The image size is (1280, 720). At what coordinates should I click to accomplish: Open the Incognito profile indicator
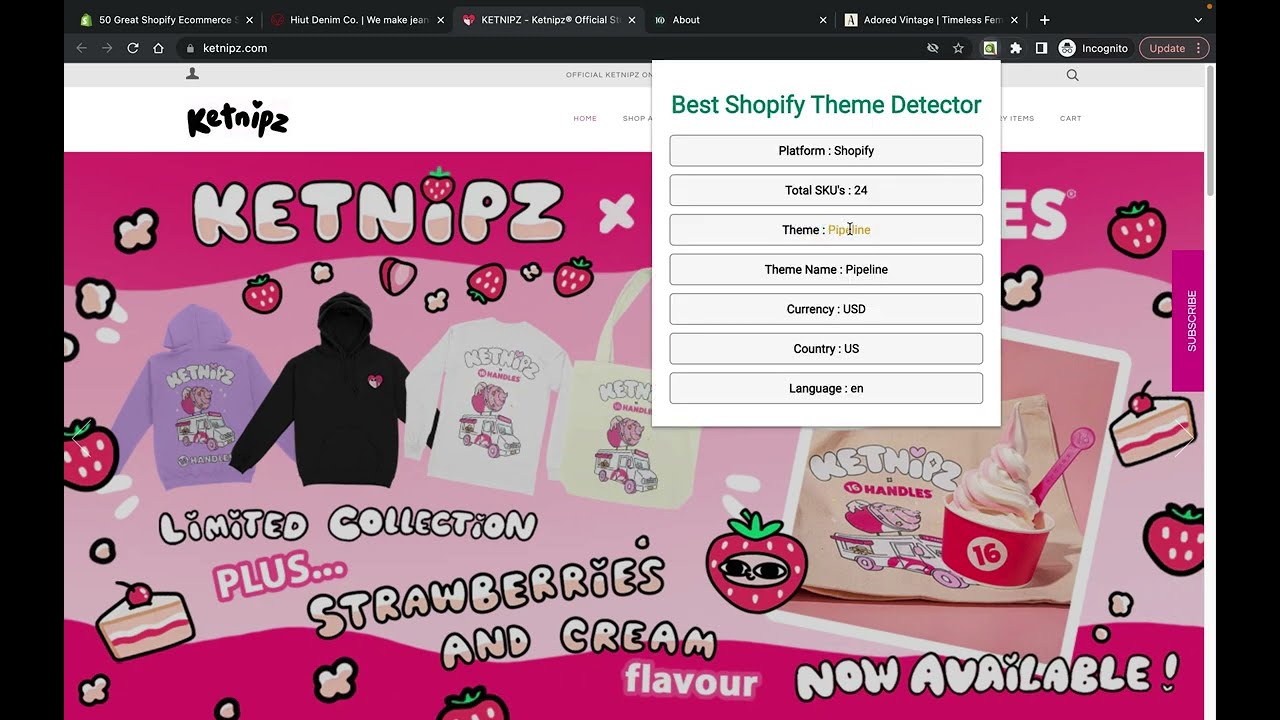click(x=1094, y=48)
